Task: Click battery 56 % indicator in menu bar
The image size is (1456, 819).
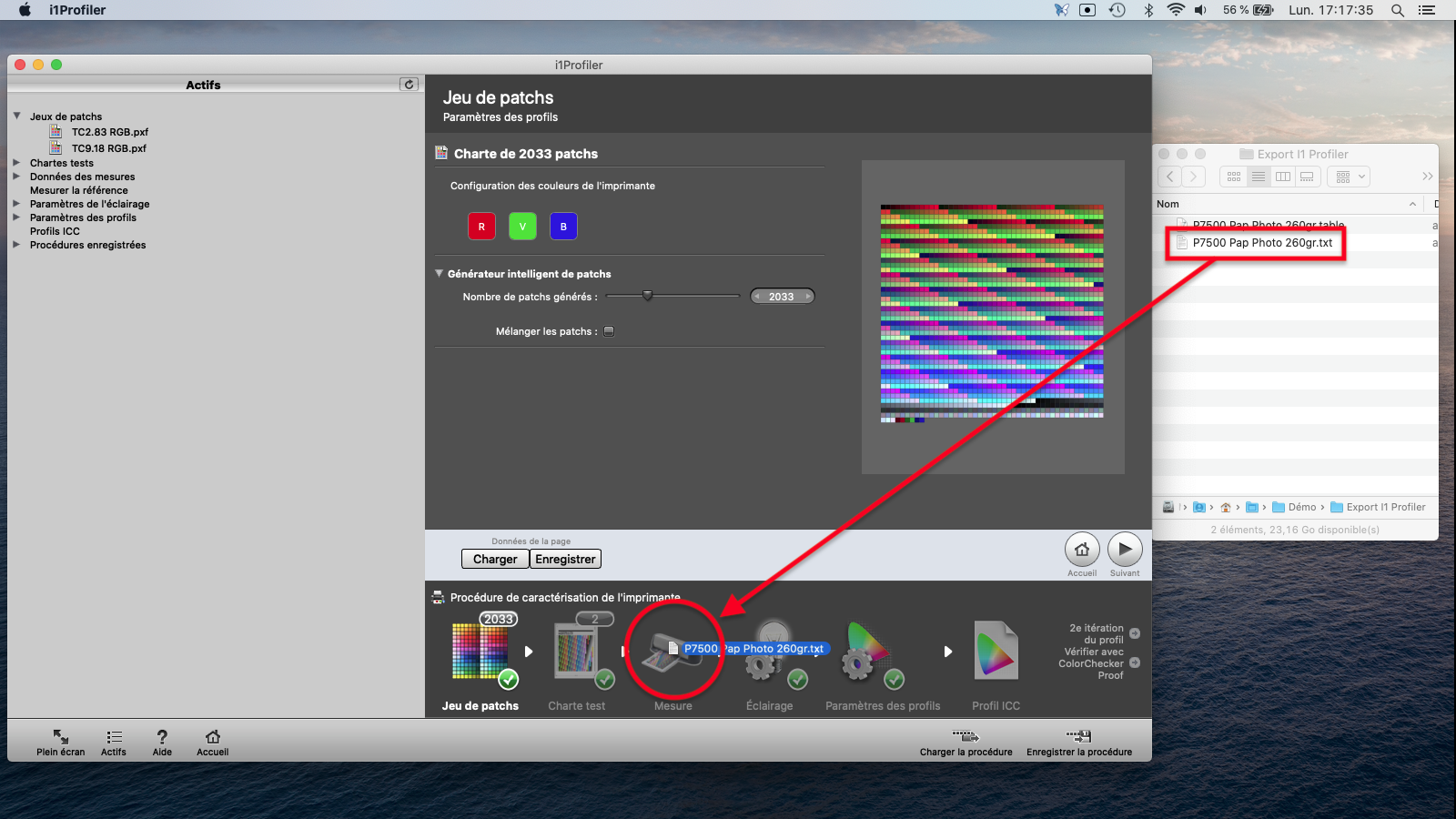Action: tap(1248, 10)
